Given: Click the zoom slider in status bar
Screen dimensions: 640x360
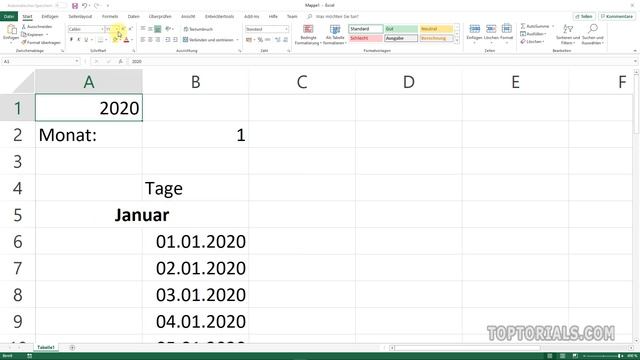Looking at the screenshot, I should pos(603,356).
